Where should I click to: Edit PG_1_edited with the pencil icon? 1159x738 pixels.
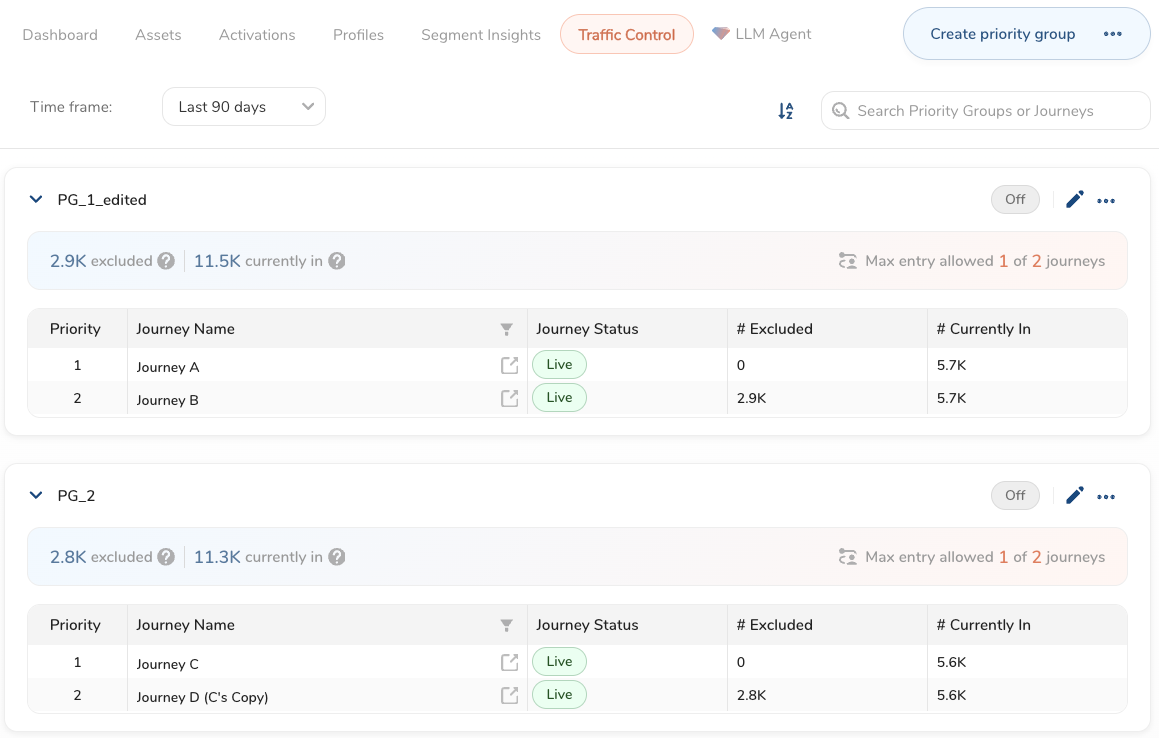point(1075,200)
